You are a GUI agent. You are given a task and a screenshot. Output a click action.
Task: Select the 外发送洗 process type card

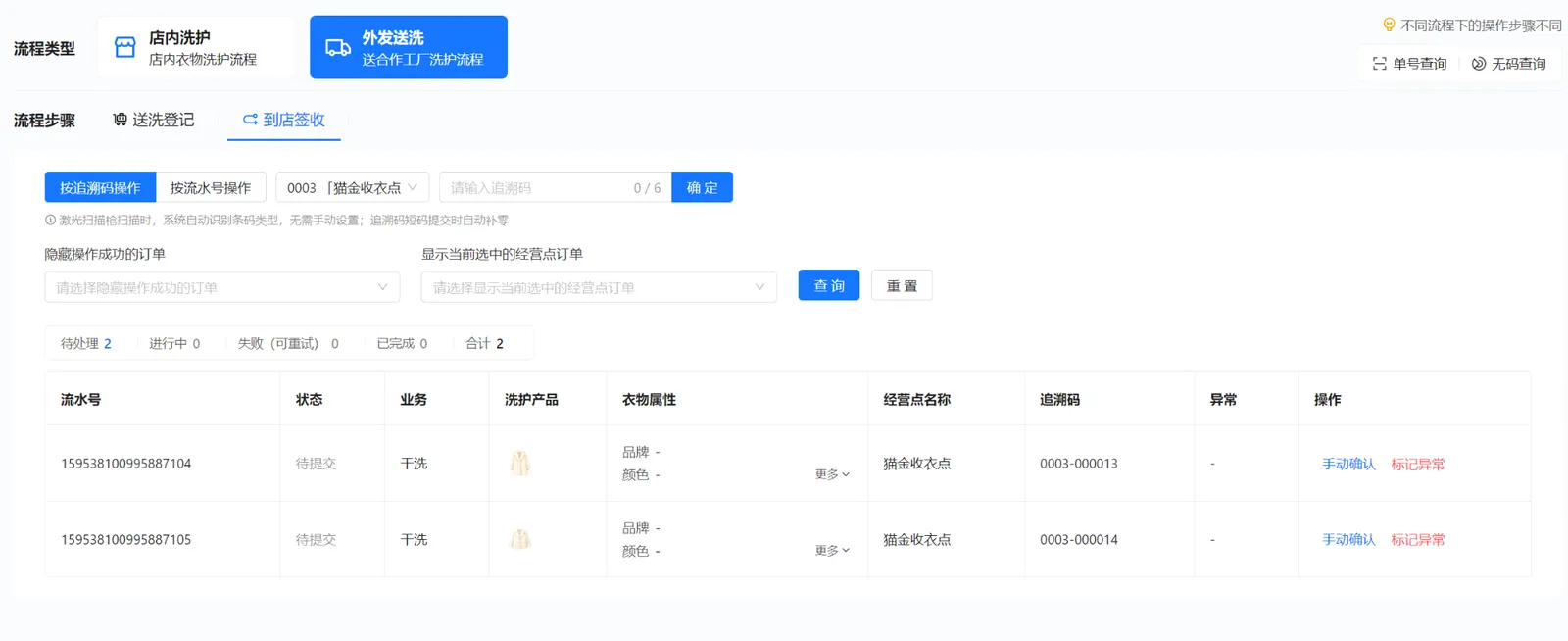(409, 47)
